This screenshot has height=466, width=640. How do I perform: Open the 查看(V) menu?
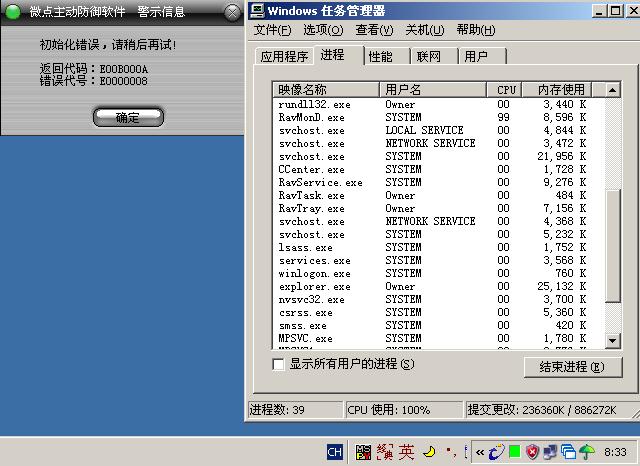(x=374, y=30)
